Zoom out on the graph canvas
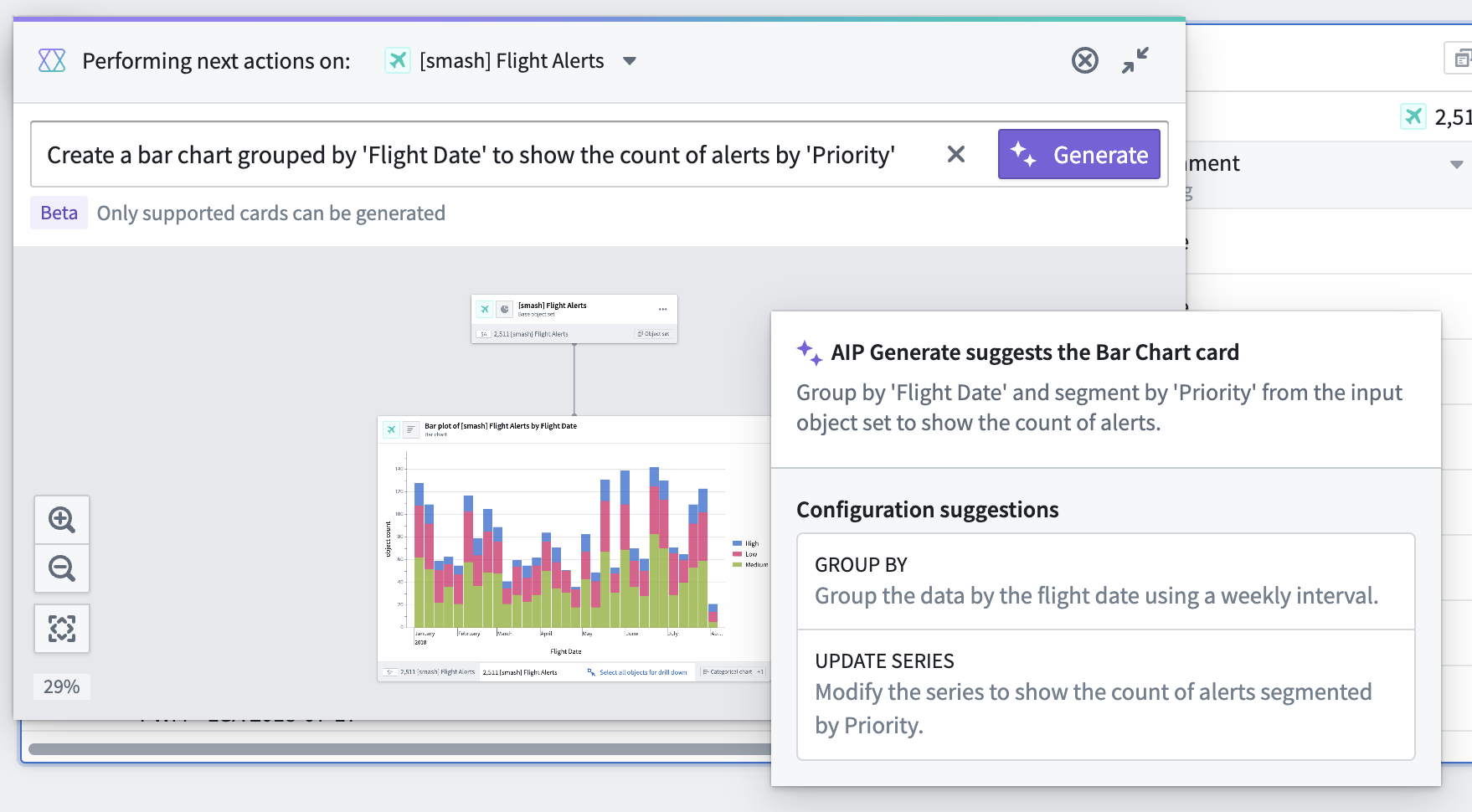 tap(62, 568)
